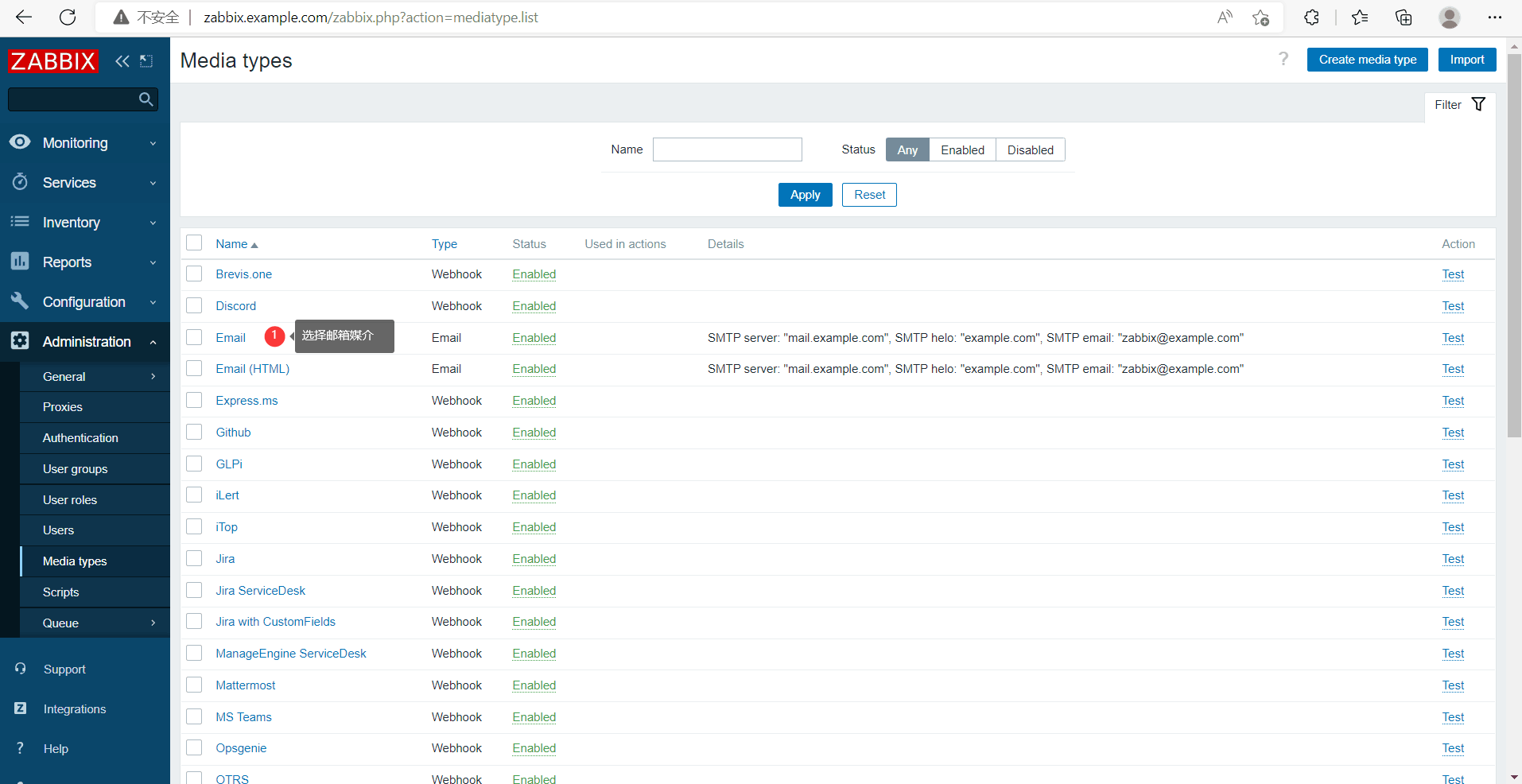Click the Support headset icon
The image size is (1522, 784).
20,669
